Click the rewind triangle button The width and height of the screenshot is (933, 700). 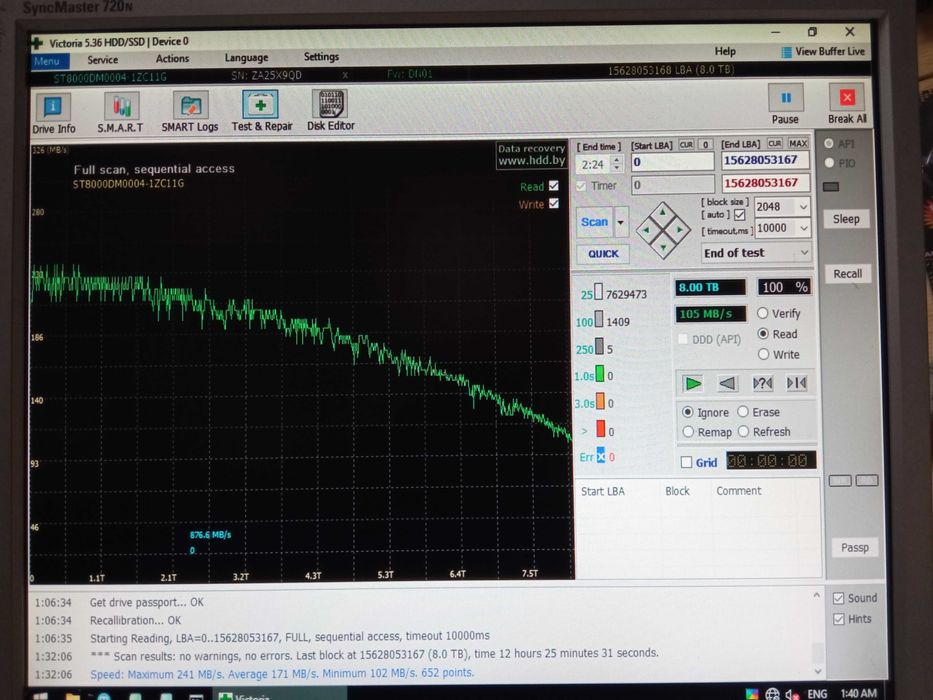[x=727, y=383]
